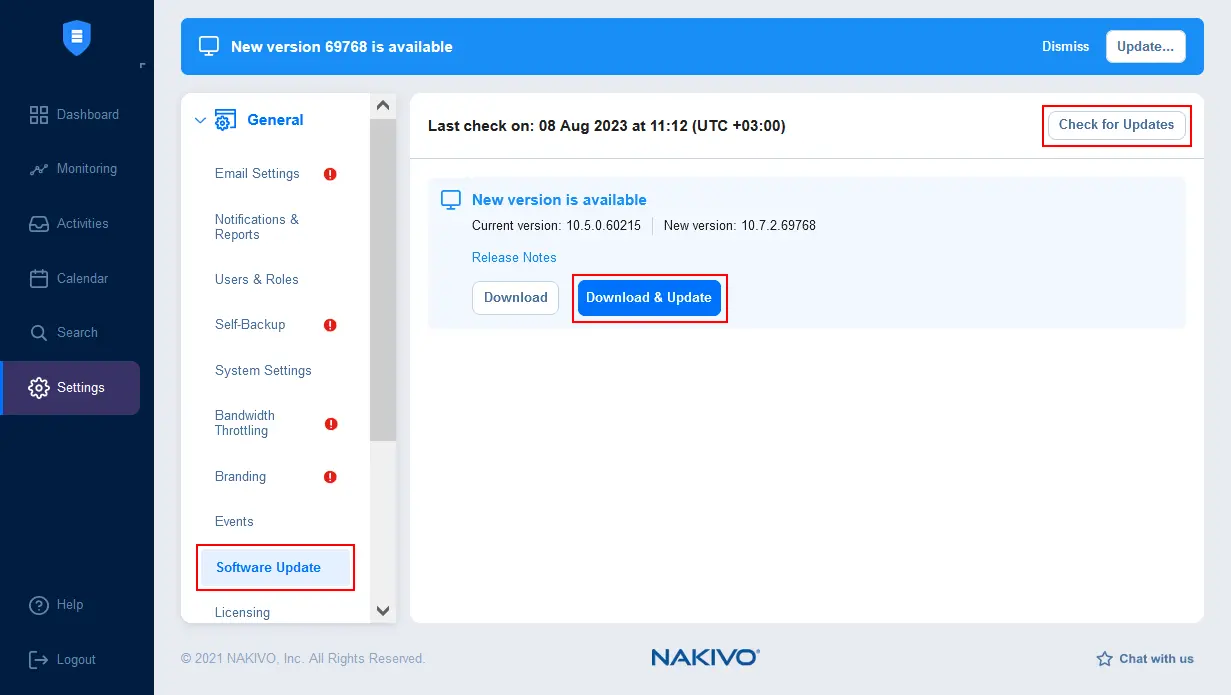Collapse the General settings section chevron
The height and width of the screenshot is (695, 1231).
(200, 120)
